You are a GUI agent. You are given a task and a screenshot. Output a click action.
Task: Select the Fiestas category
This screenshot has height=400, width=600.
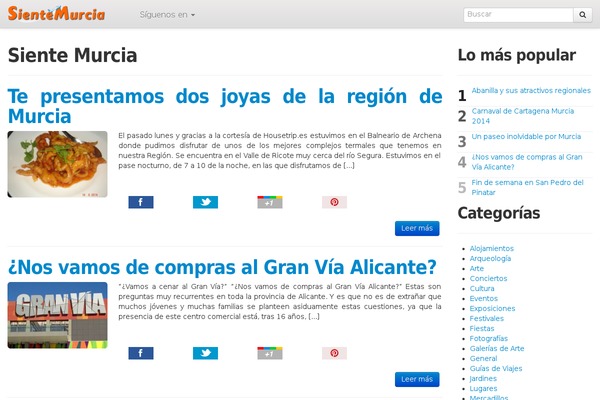click(x=482, y=328)
